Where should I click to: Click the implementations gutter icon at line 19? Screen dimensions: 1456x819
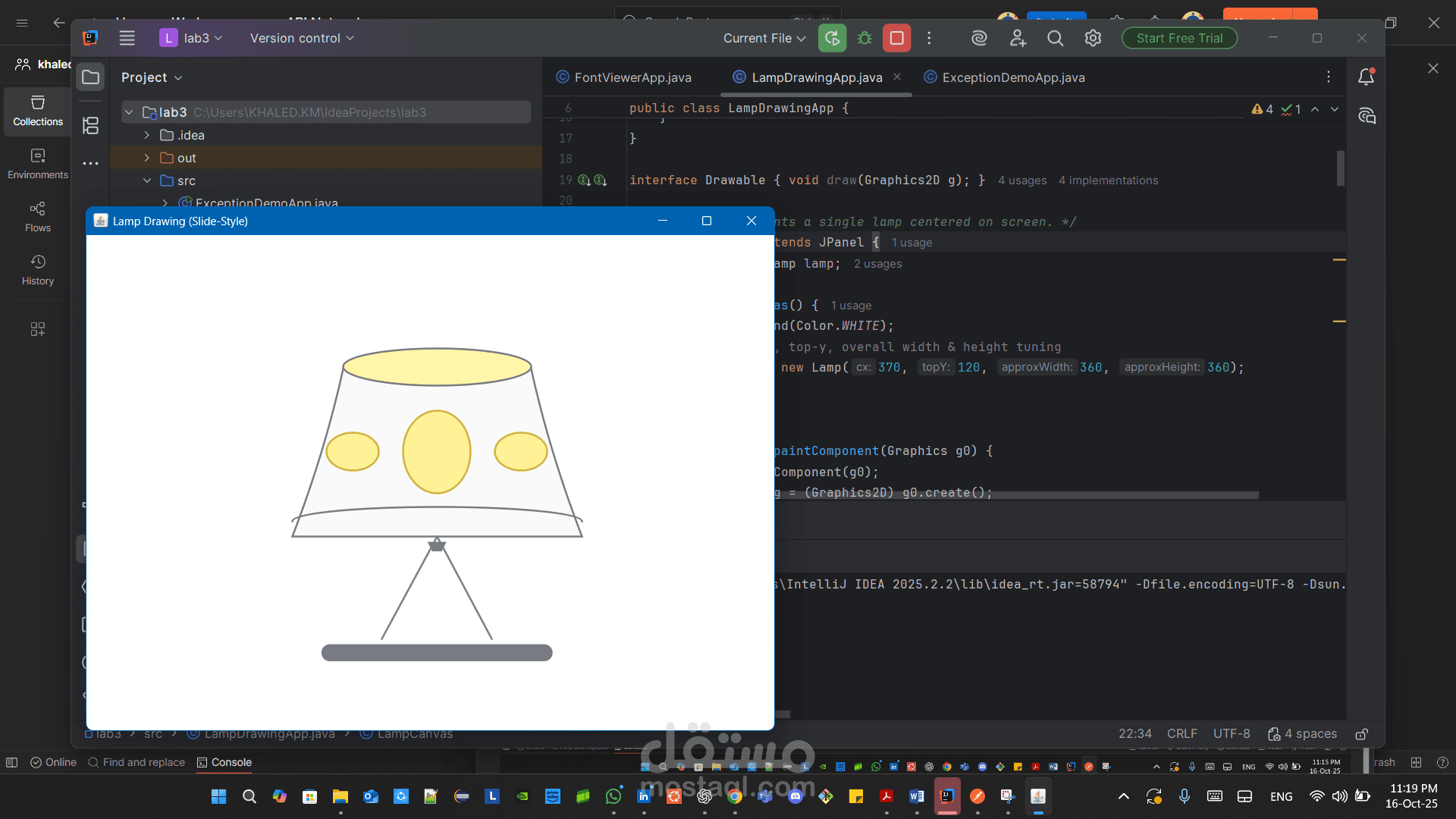click(x=584, y=180)
